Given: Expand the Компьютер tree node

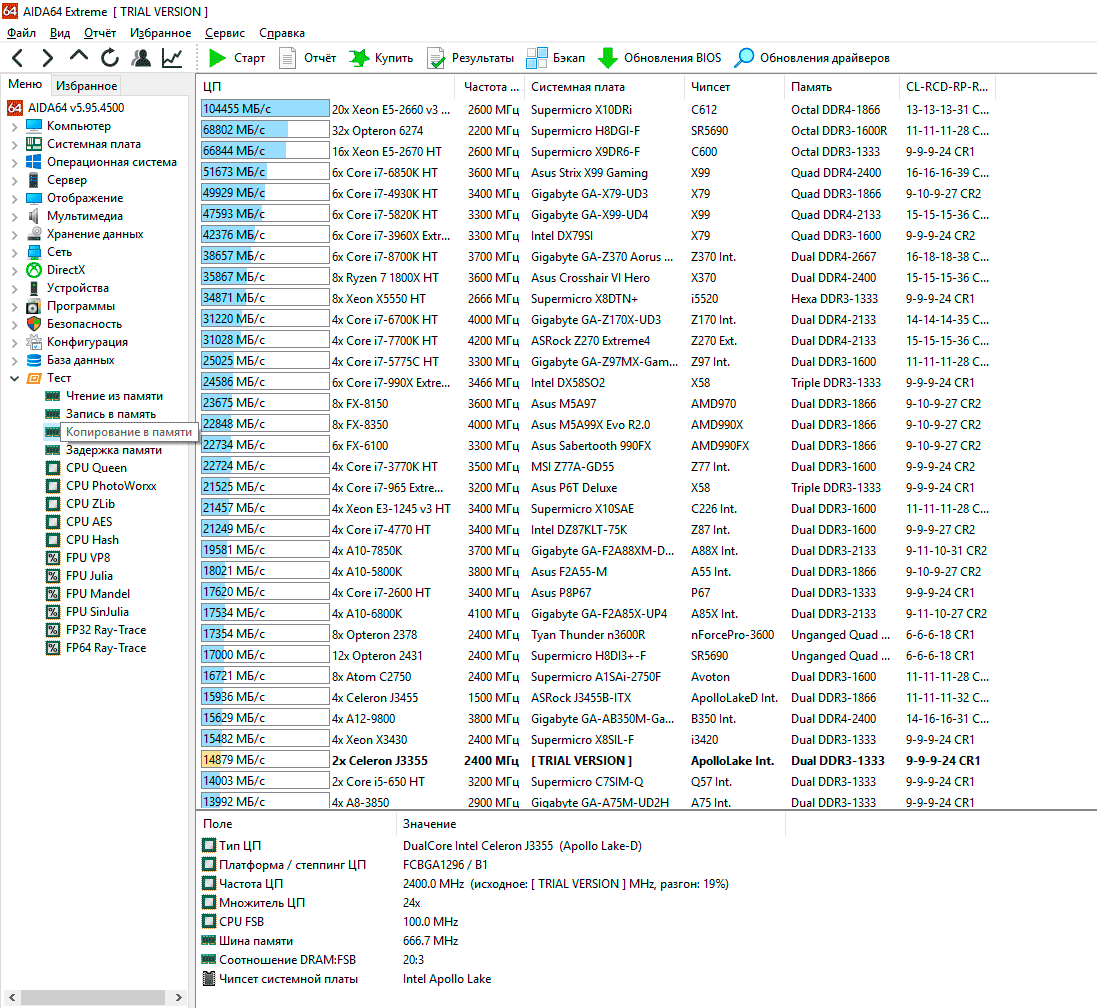Looking at the screenshot, I should (x=14, y=126).
